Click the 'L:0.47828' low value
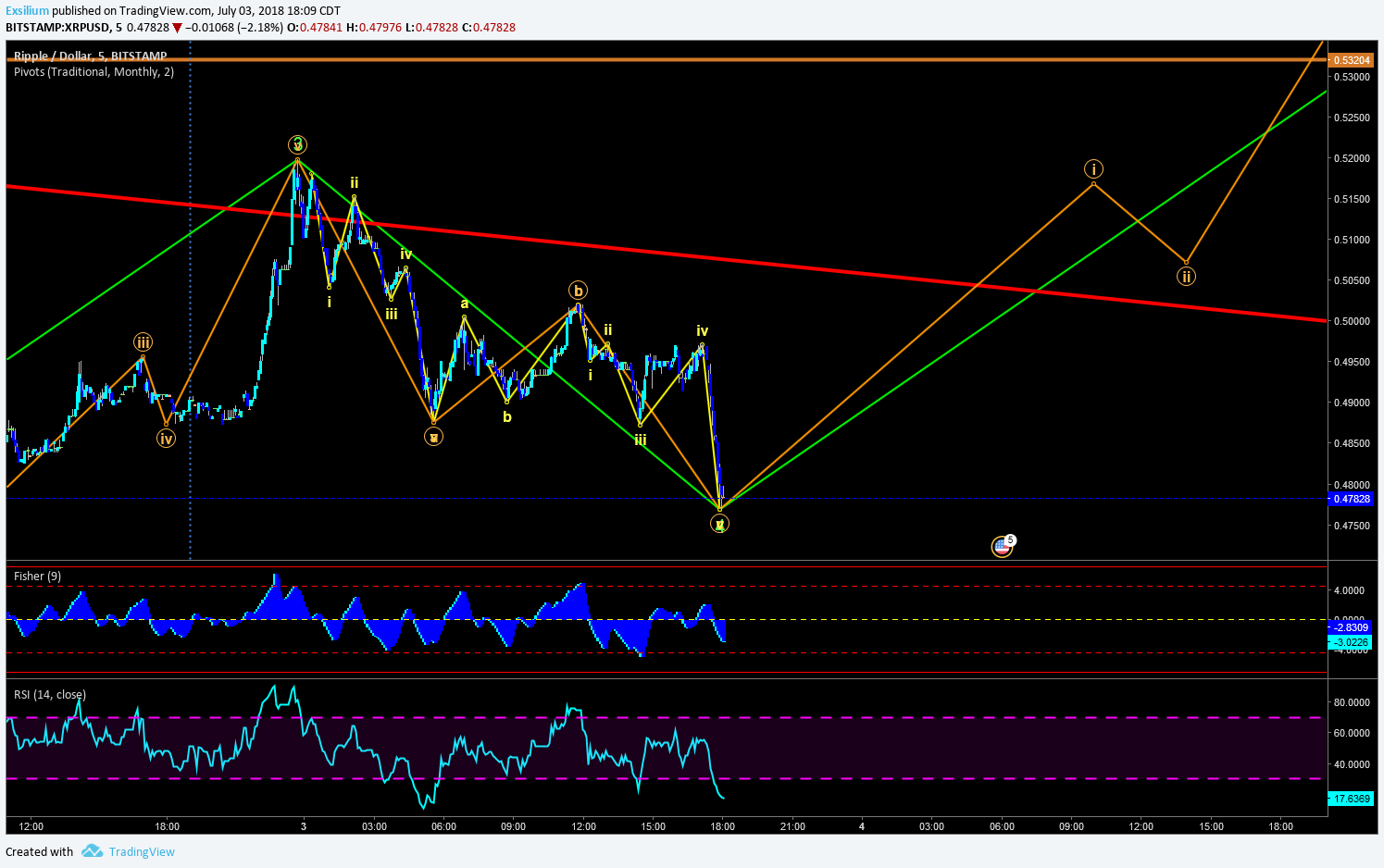The image size is (1384, 868). click(x=431, y=27)
